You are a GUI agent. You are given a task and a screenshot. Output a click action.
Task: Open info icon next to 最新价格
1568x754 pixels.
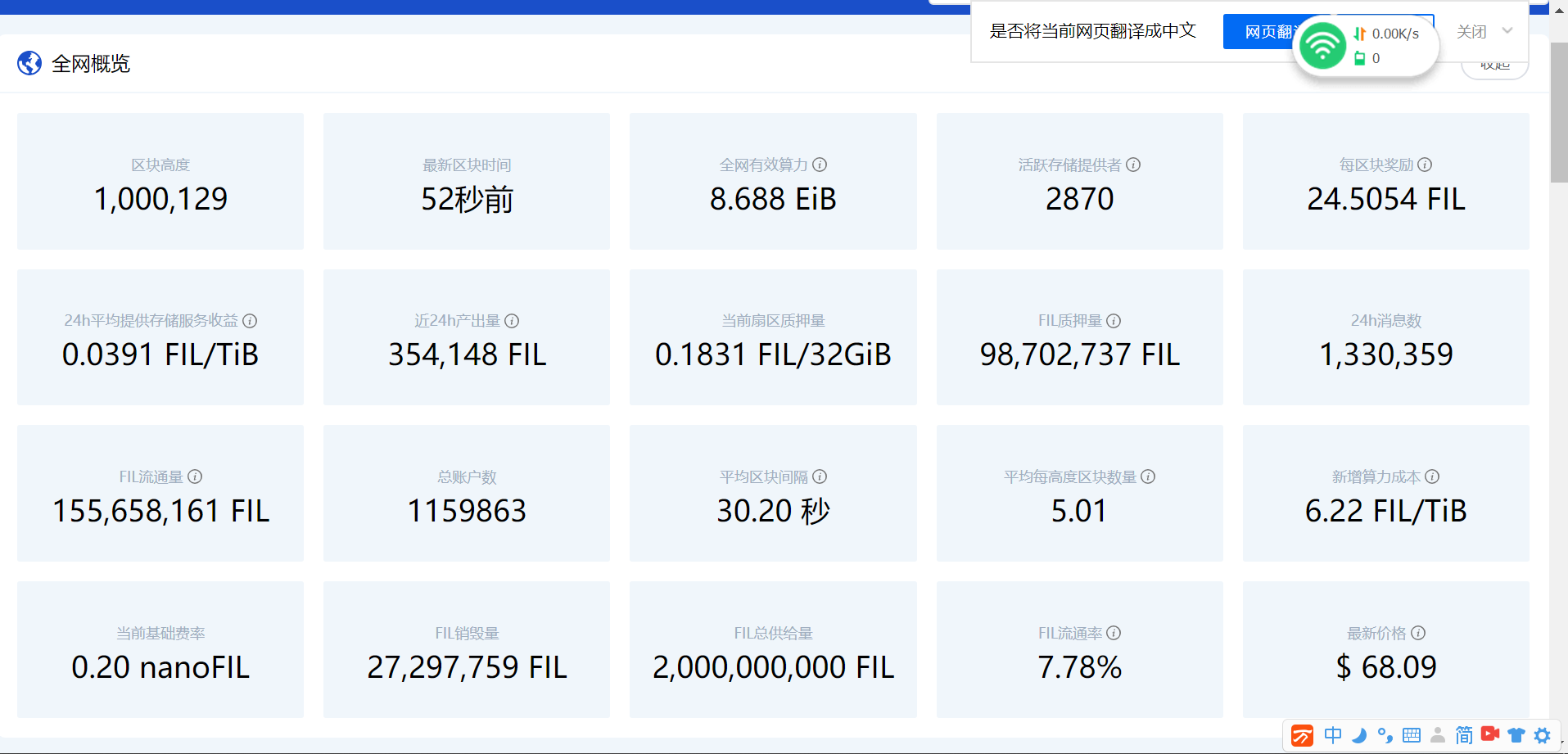[1418, 633]
